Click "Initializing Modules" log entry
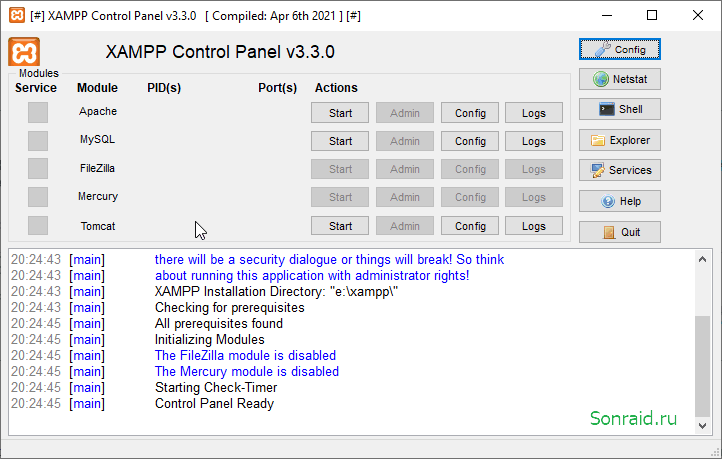 tap(210, 340)
